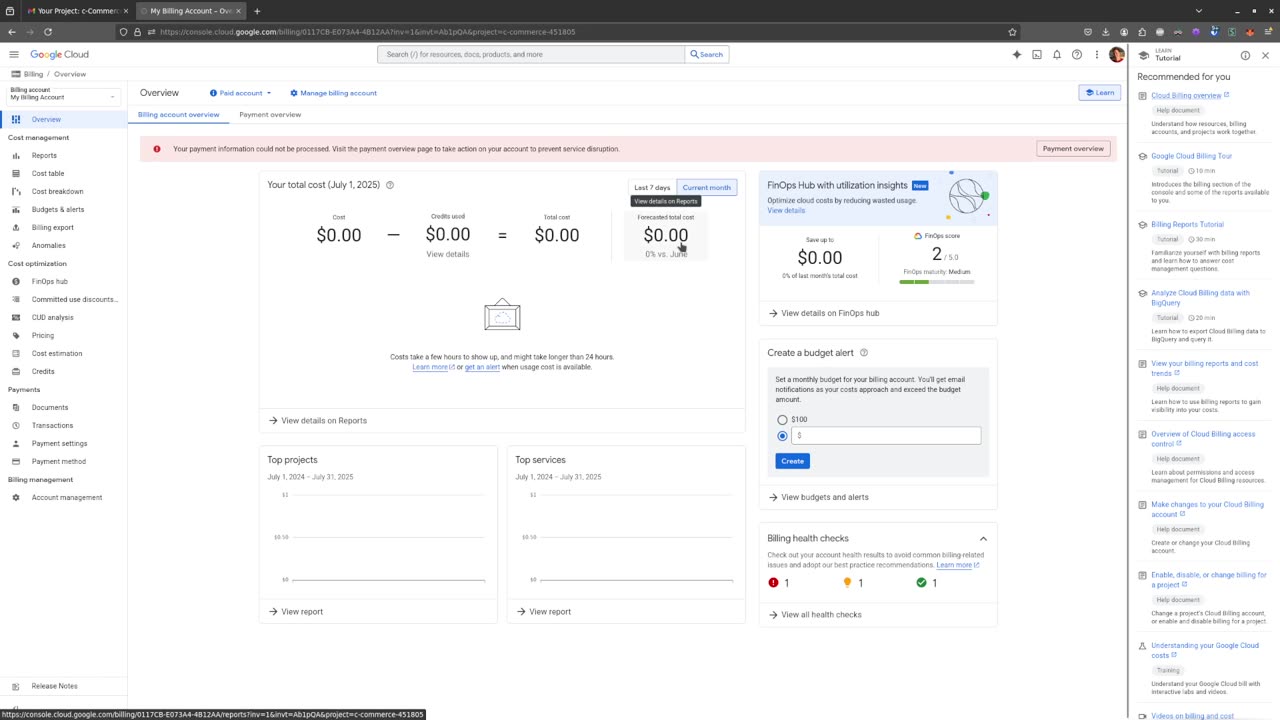Close the Tutorial side panel
1280x720 pixels.
point(1265,55)
